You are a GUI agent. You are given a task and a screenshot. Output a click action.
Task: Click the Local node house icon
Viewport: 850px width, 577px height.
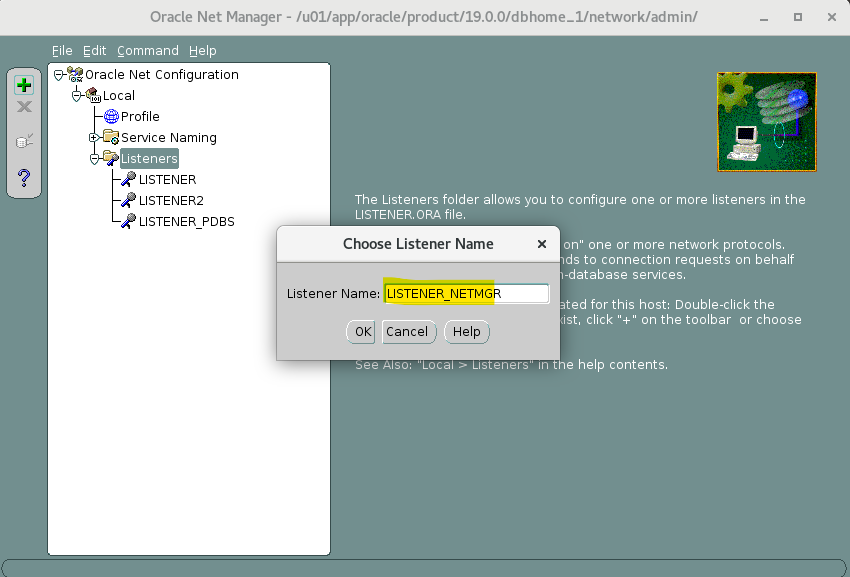tap(93, 95)
